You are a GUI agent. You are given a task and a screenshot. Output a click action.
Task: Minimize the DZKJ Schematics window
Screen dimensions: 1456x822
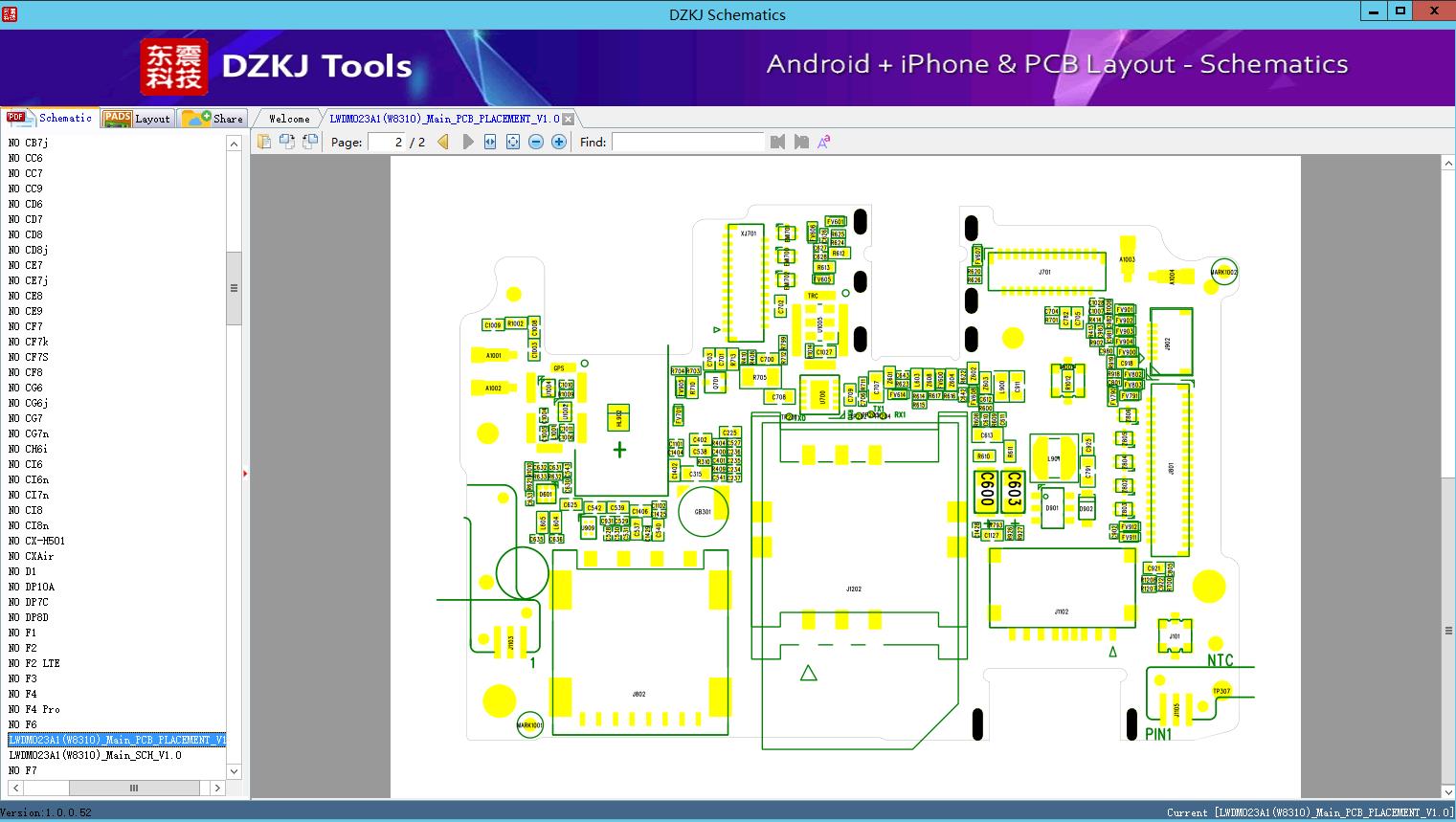pos(1374,11)
